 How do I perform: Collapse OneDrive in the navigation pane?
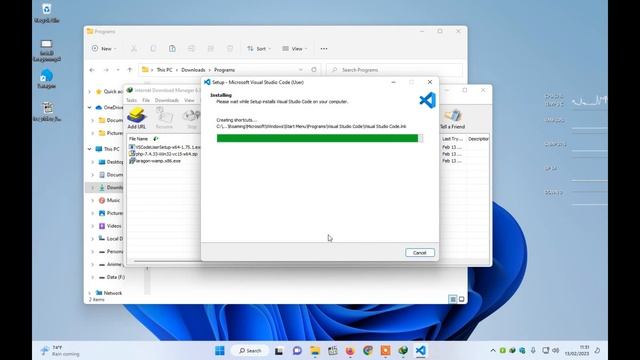(90, 107)
